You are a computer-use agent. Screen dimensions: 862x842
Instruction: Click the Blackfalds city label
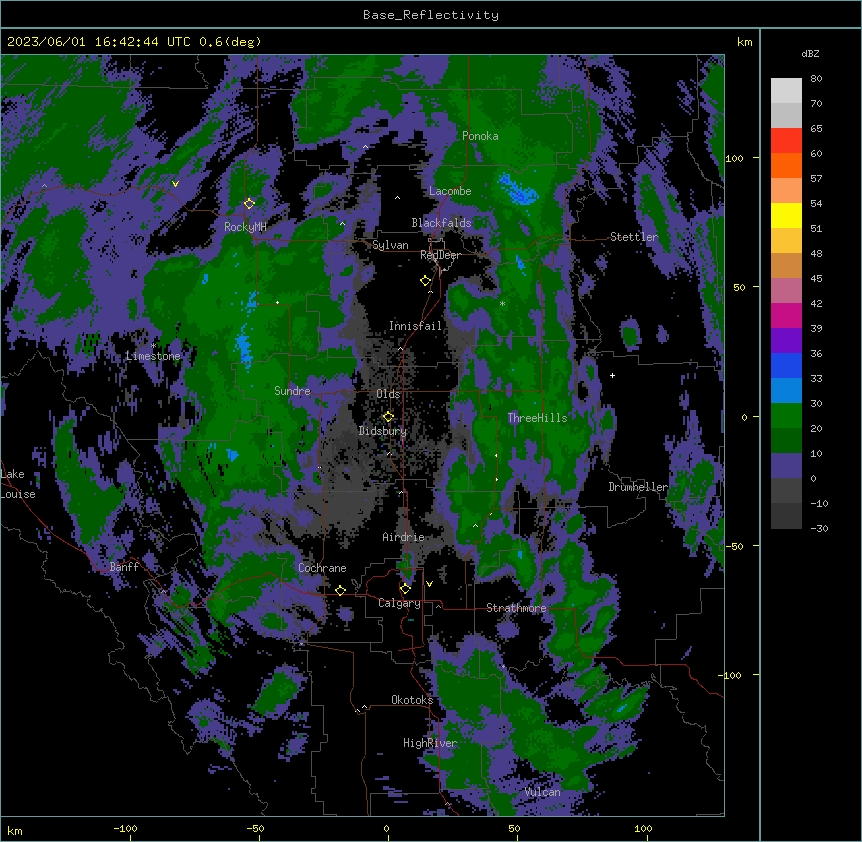click(441, 223)
